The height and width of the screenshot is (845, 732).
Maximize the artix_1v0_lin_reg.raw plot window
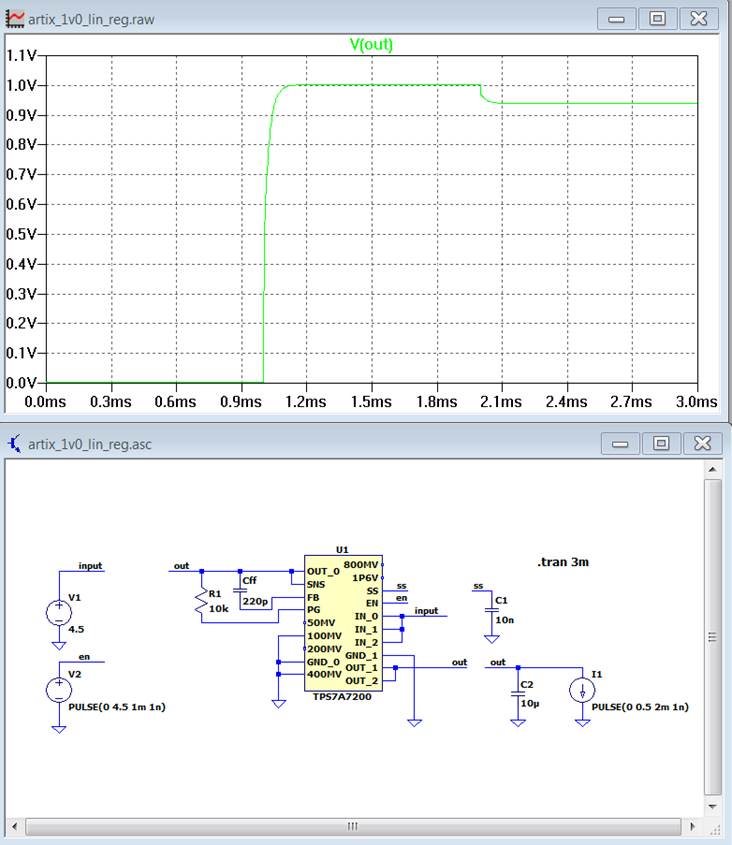pos(657,19)
